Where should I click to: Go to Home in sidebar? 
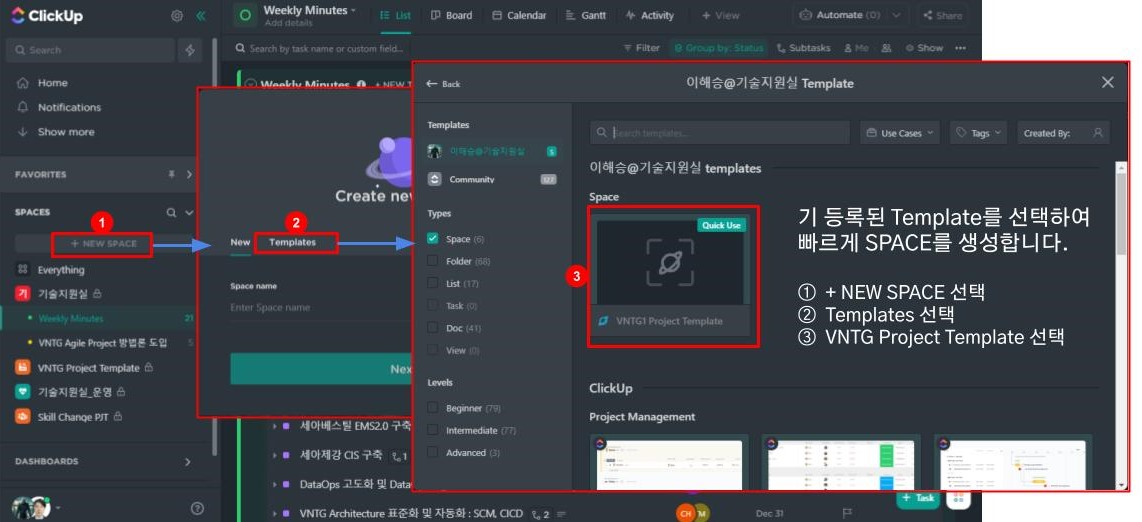52,83
